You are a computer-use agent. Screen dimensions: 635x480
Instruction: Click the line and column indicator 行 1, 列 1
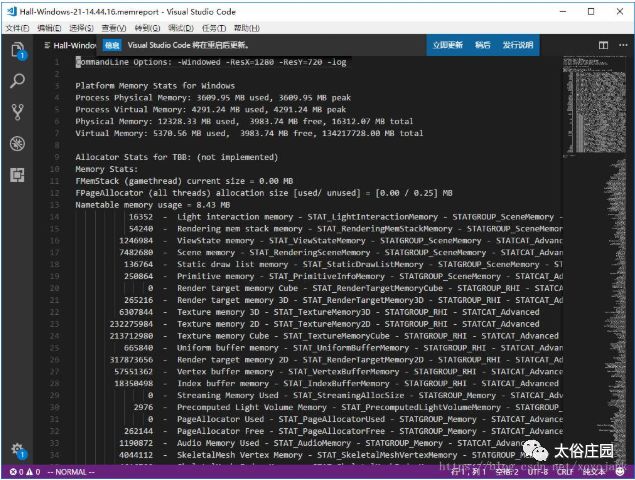pos(468,472)
